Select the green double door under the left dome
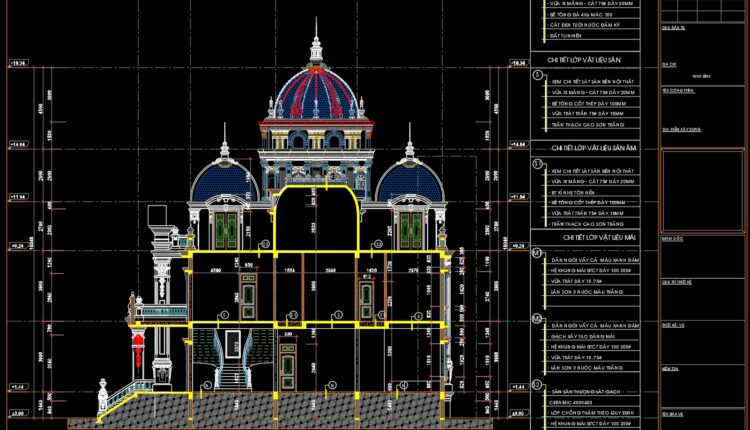750x430 pixels. tap(226, 230)
